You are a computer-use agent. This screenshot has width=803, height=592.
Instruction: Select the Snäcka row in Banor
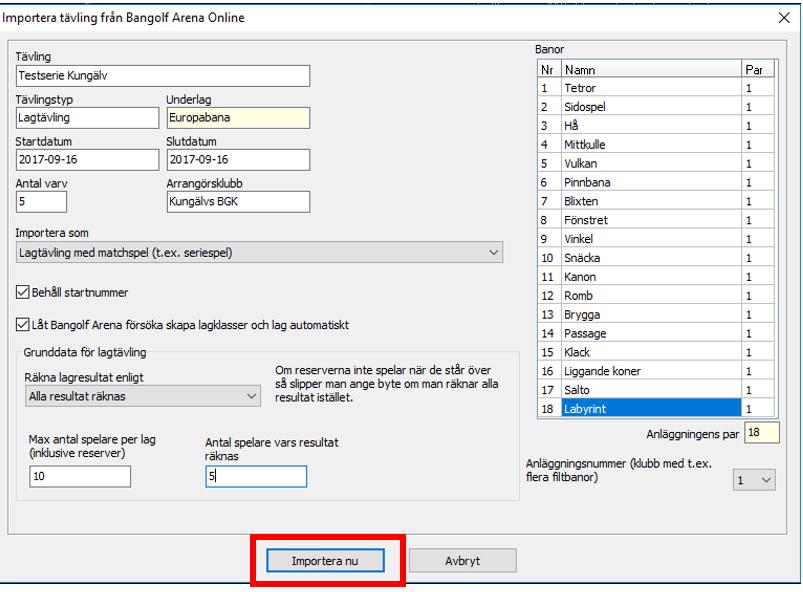pyautogui.click(x=656, y=258)
